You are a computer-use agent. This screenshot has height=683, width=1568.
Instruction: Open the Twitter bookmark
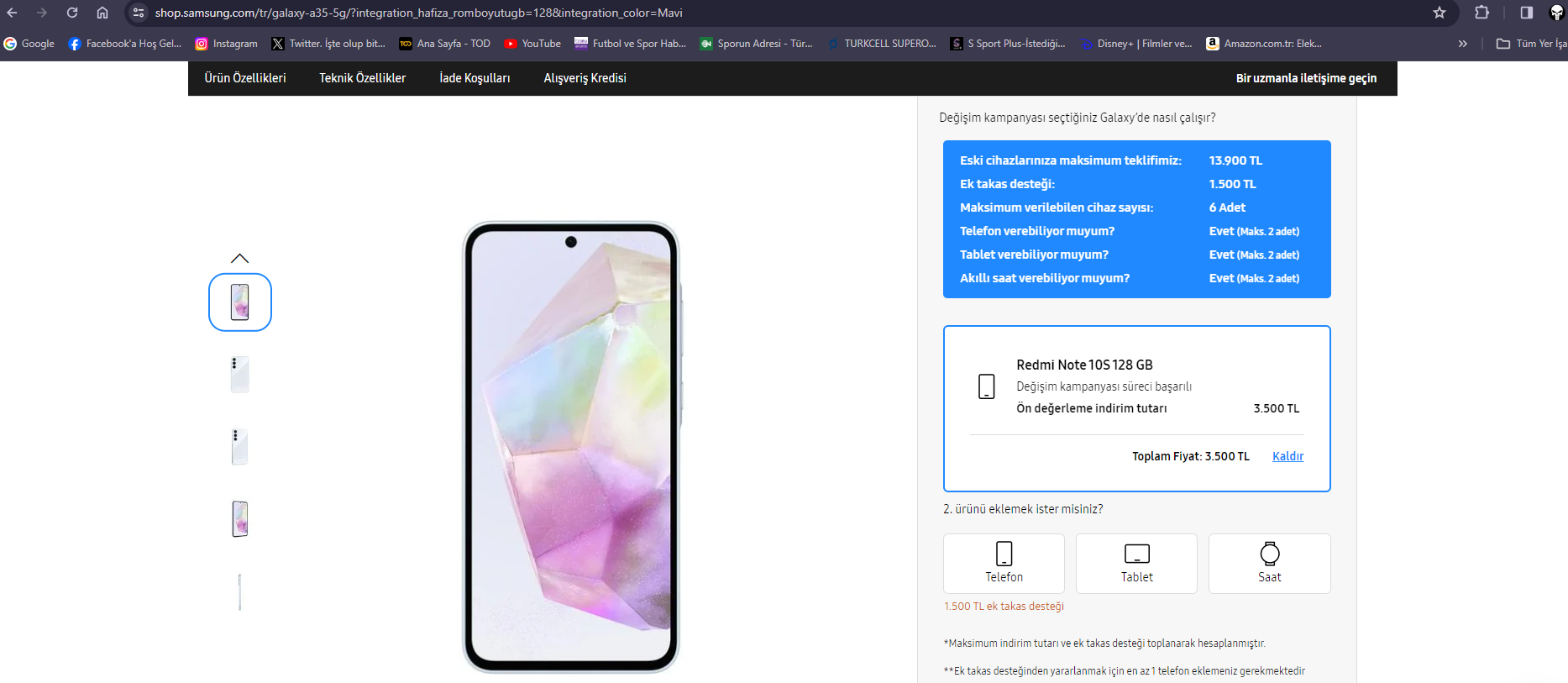328,44
